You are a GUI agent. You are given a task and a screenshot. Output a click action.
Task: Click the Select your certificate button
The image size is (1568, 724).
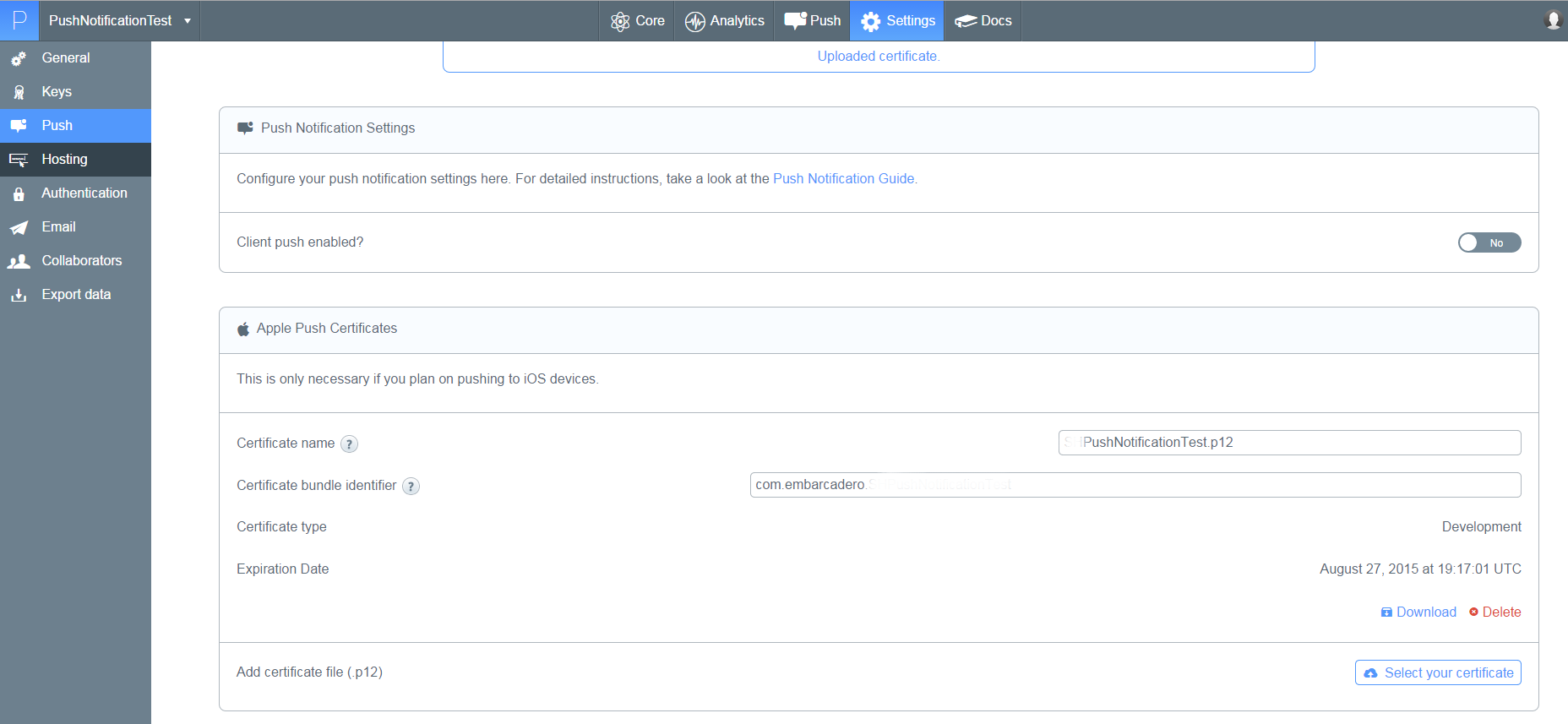coord(1438,672)
